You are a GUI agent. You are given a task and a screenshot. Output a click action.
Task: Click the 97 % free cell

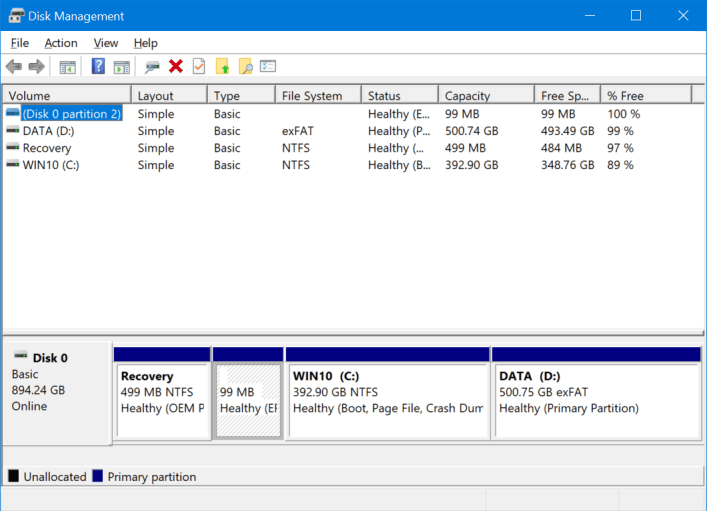click(620, 148)
